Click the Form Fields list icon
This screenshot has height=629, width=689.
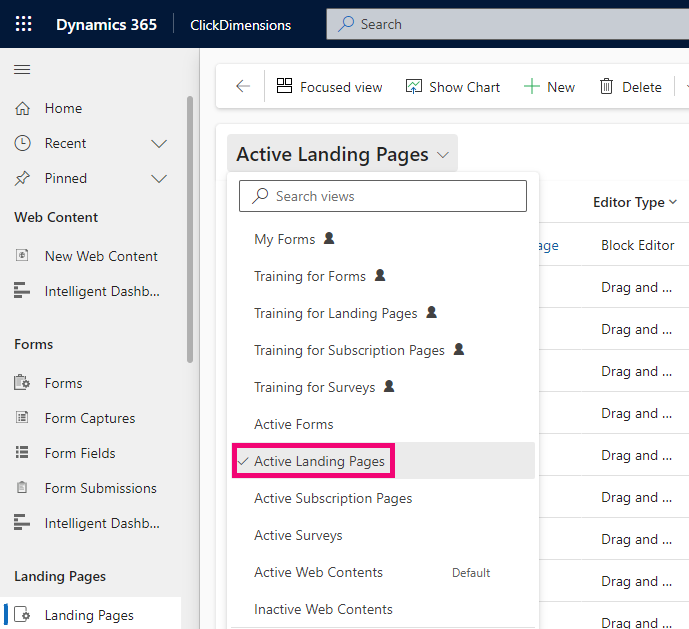coord(22,452)
